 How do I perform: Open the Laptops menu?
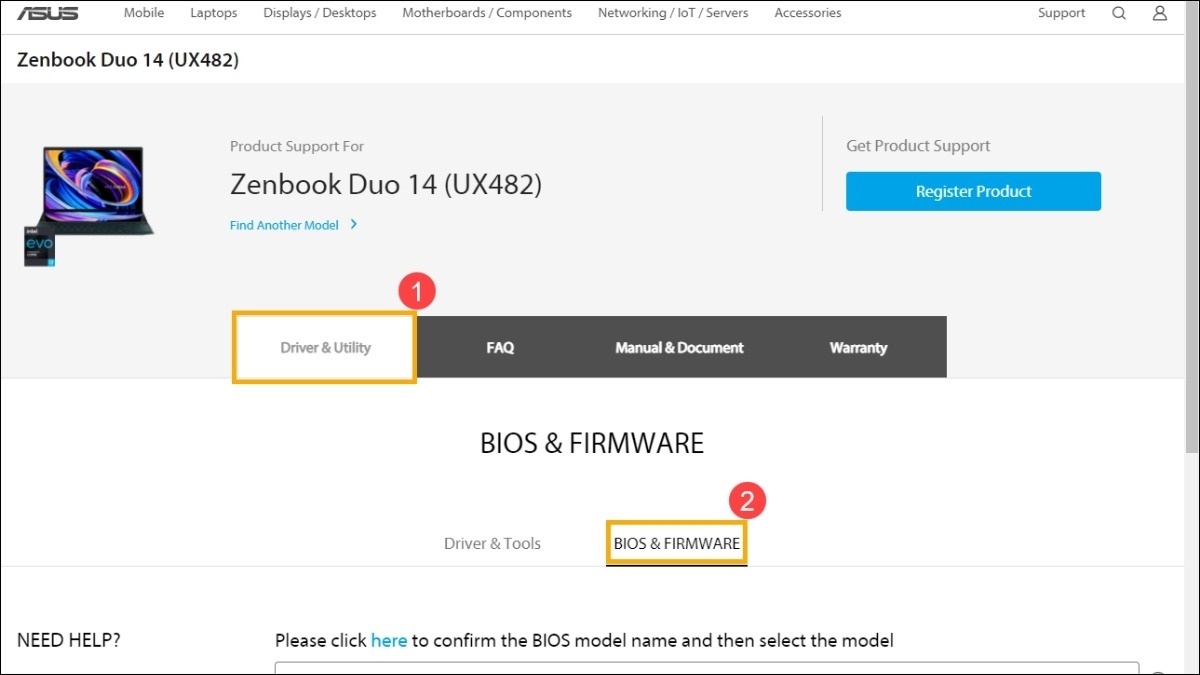[214, 13]
